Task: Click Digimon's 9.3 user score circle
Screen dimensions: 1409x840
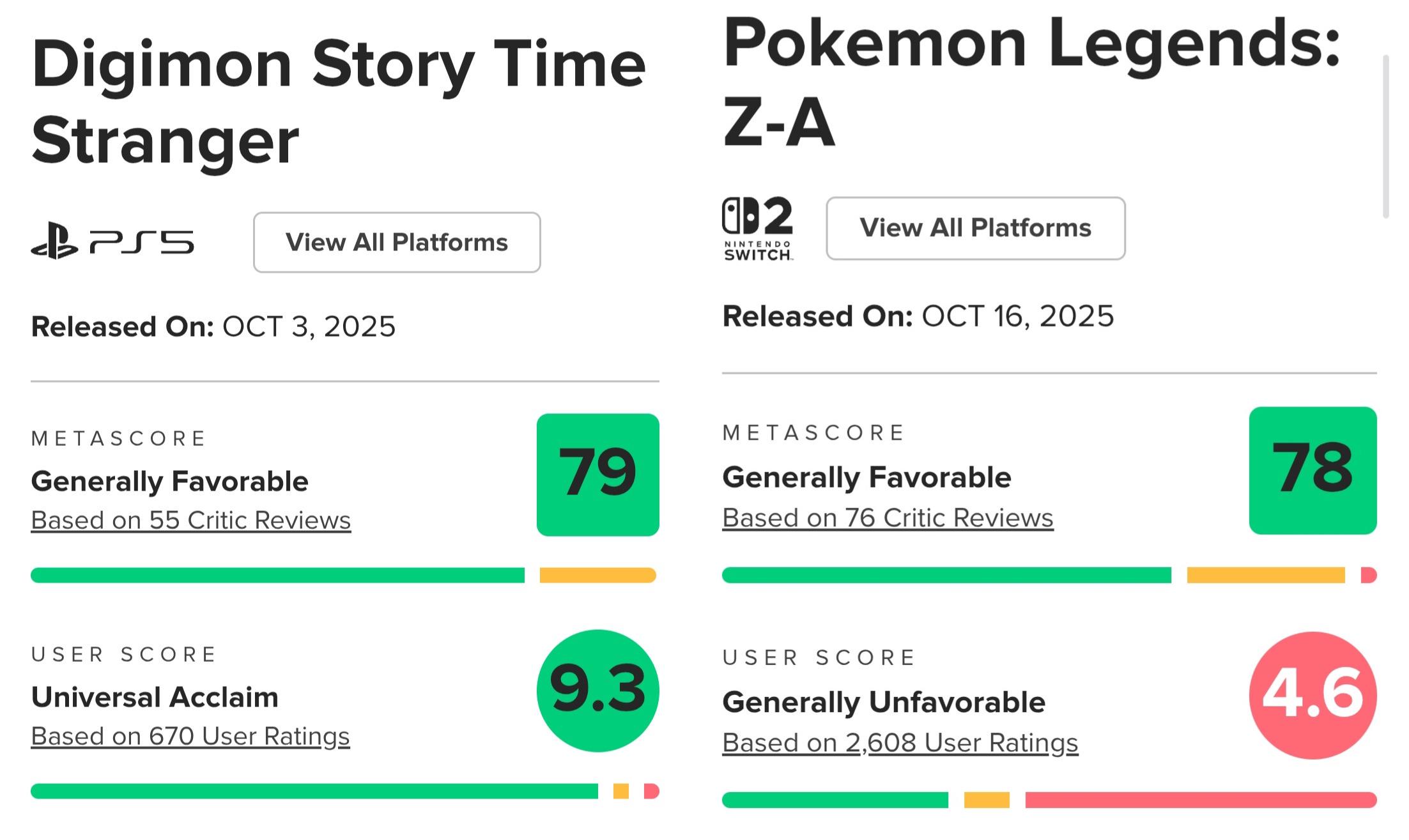Action: click(597, 691)
